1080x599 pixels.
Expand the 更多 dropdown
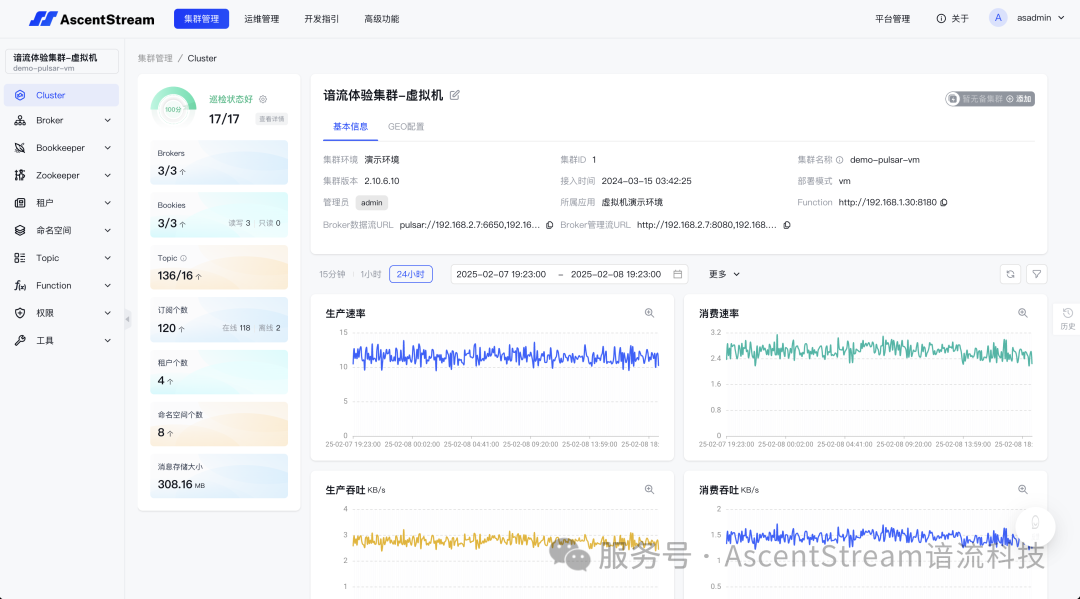click(723, 273)
